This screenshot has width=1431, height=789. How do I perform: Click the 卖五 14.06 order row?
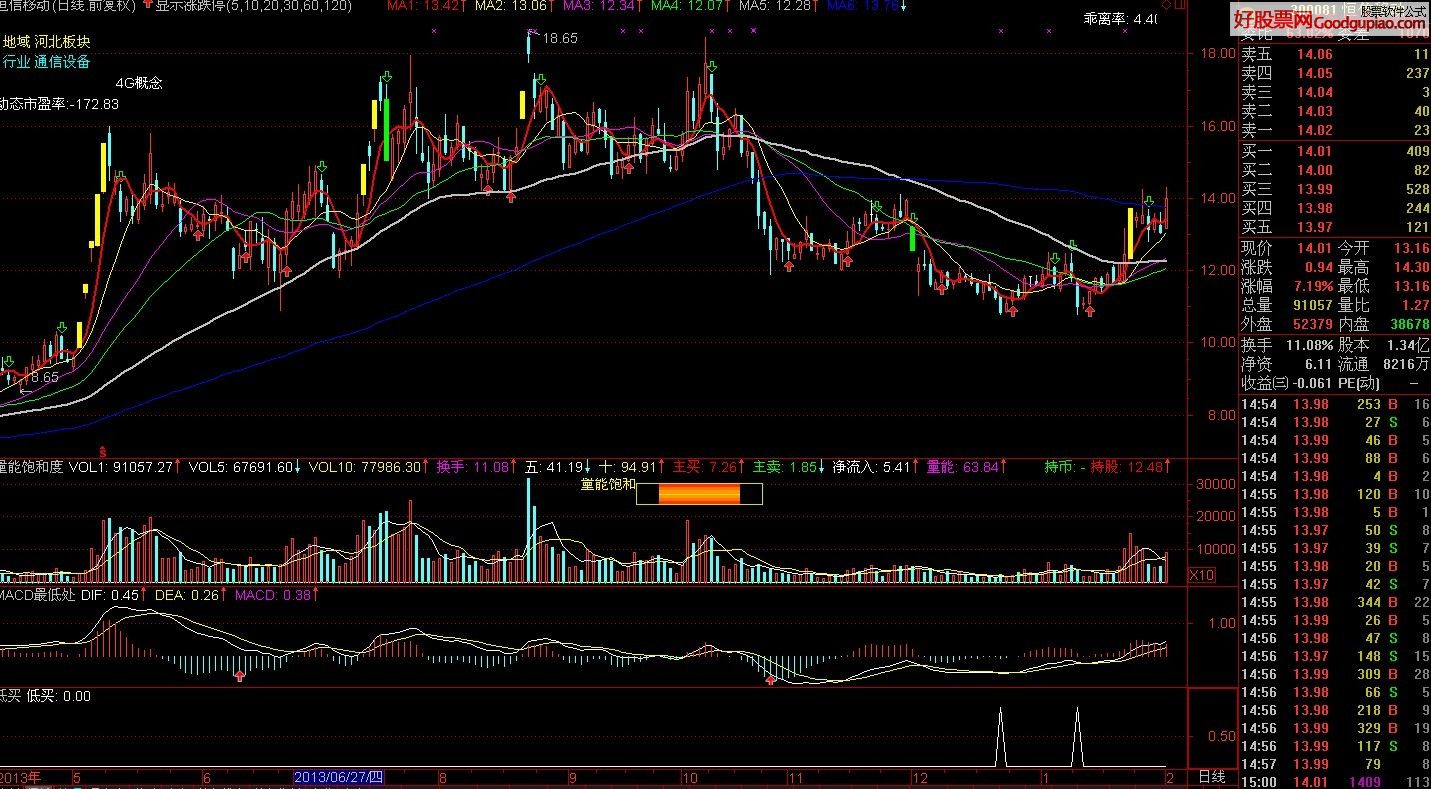(1335, 54)
